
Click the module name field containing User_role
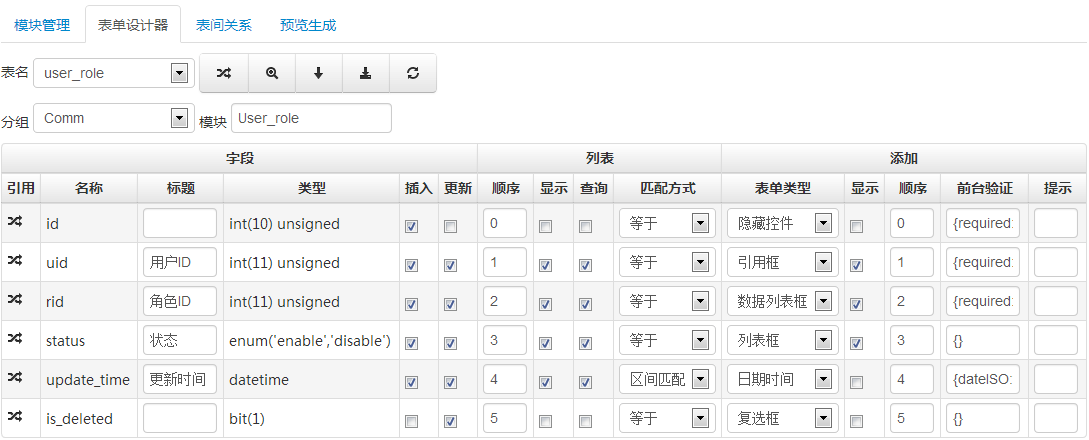pyautogui.click(x=311, y=118)
